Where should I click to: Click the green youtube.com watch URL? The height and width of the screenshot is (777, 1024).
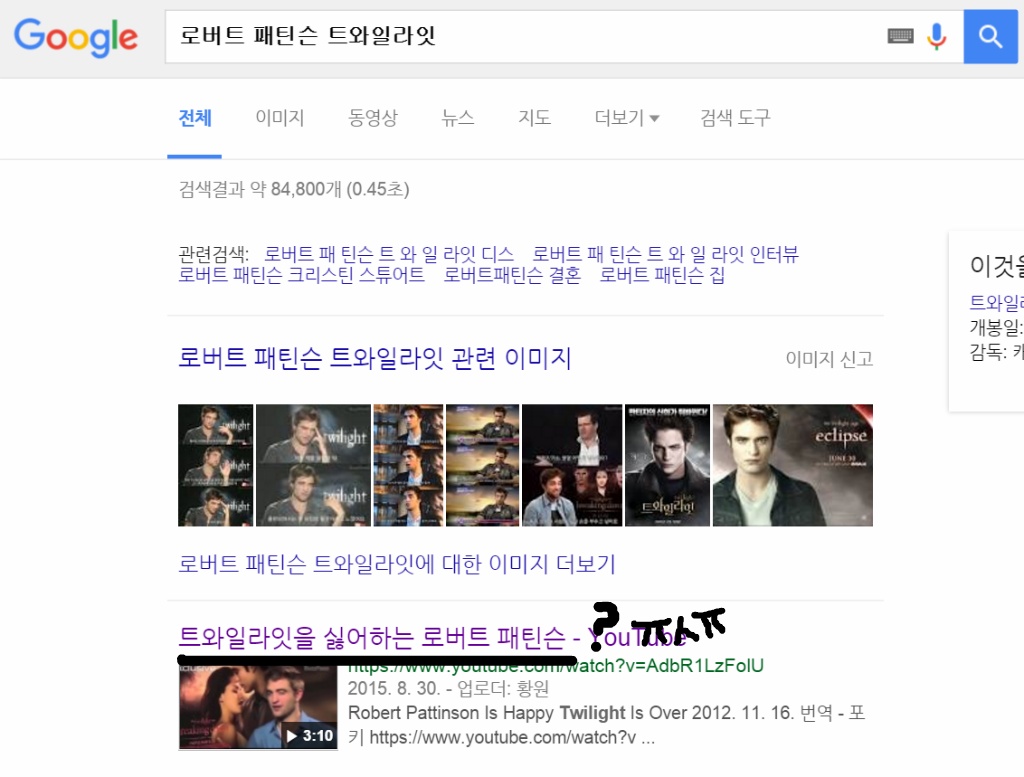(x=556, y=666)
